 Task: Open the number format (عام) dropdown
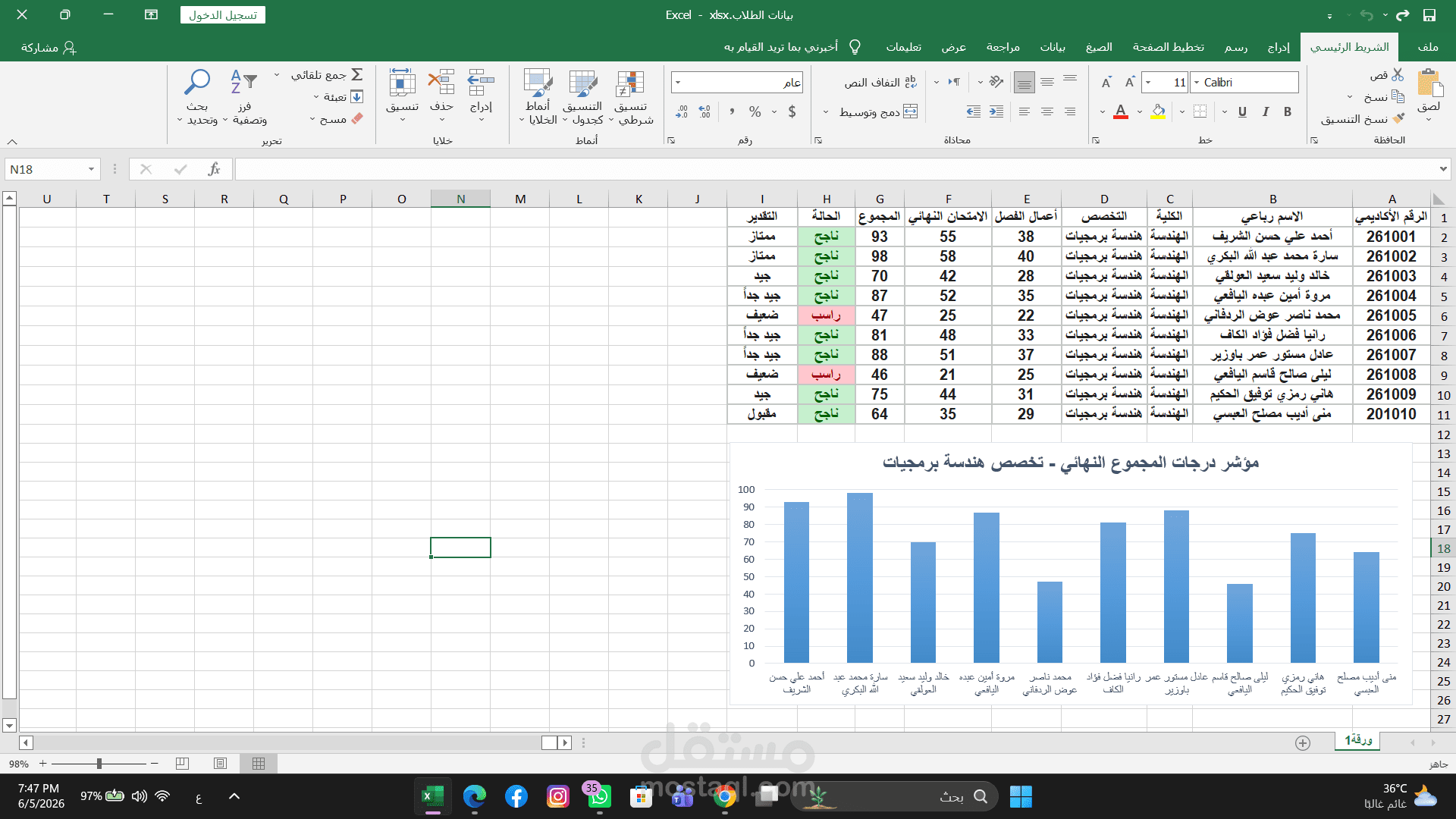(677, 82)
